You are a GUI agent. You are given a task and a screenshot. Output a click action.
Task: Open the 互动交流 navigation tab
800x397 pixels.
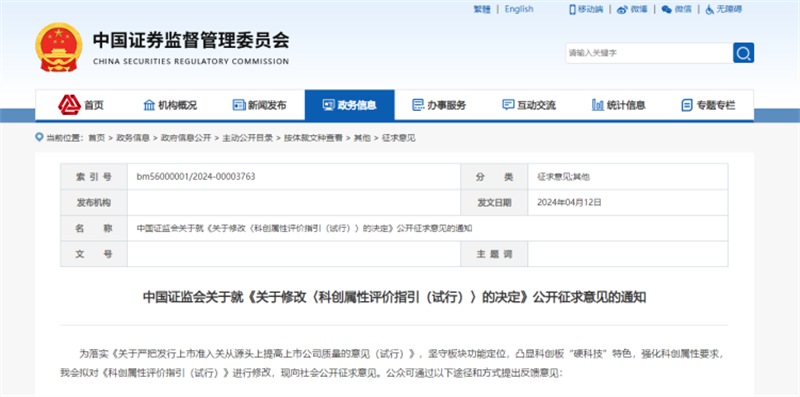coord(536,106)
